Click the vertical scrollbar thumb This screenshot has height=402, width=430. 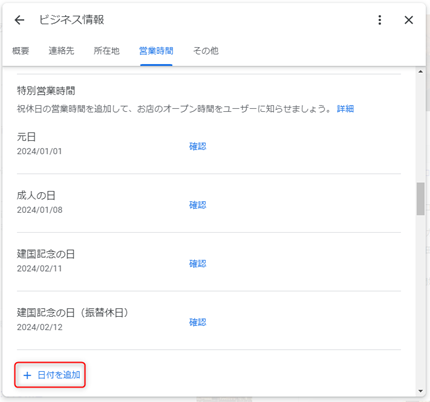tap(421, 199)
